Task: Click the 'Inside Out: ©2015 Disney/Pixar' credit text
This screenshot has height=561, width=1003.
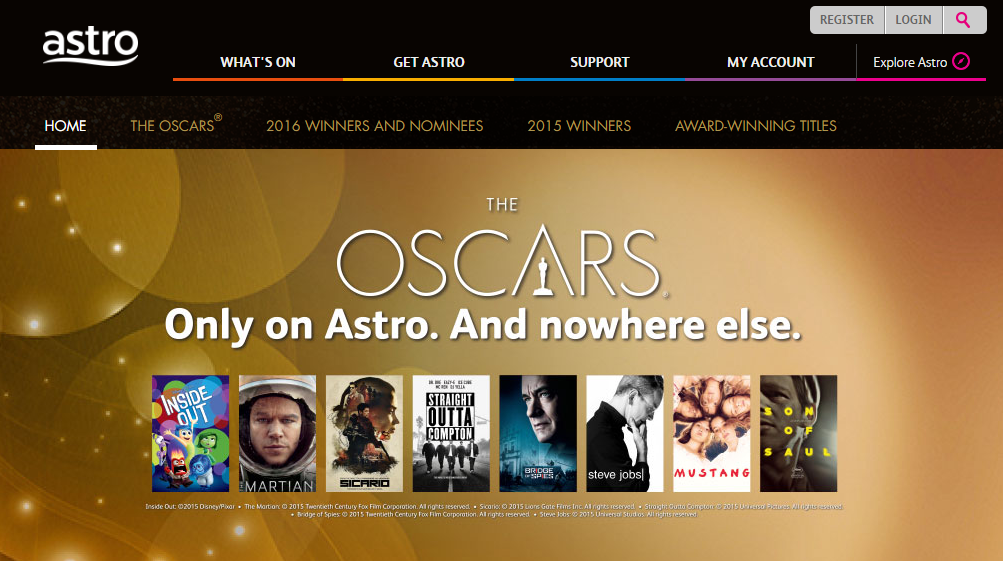Action: click(190, 507)
